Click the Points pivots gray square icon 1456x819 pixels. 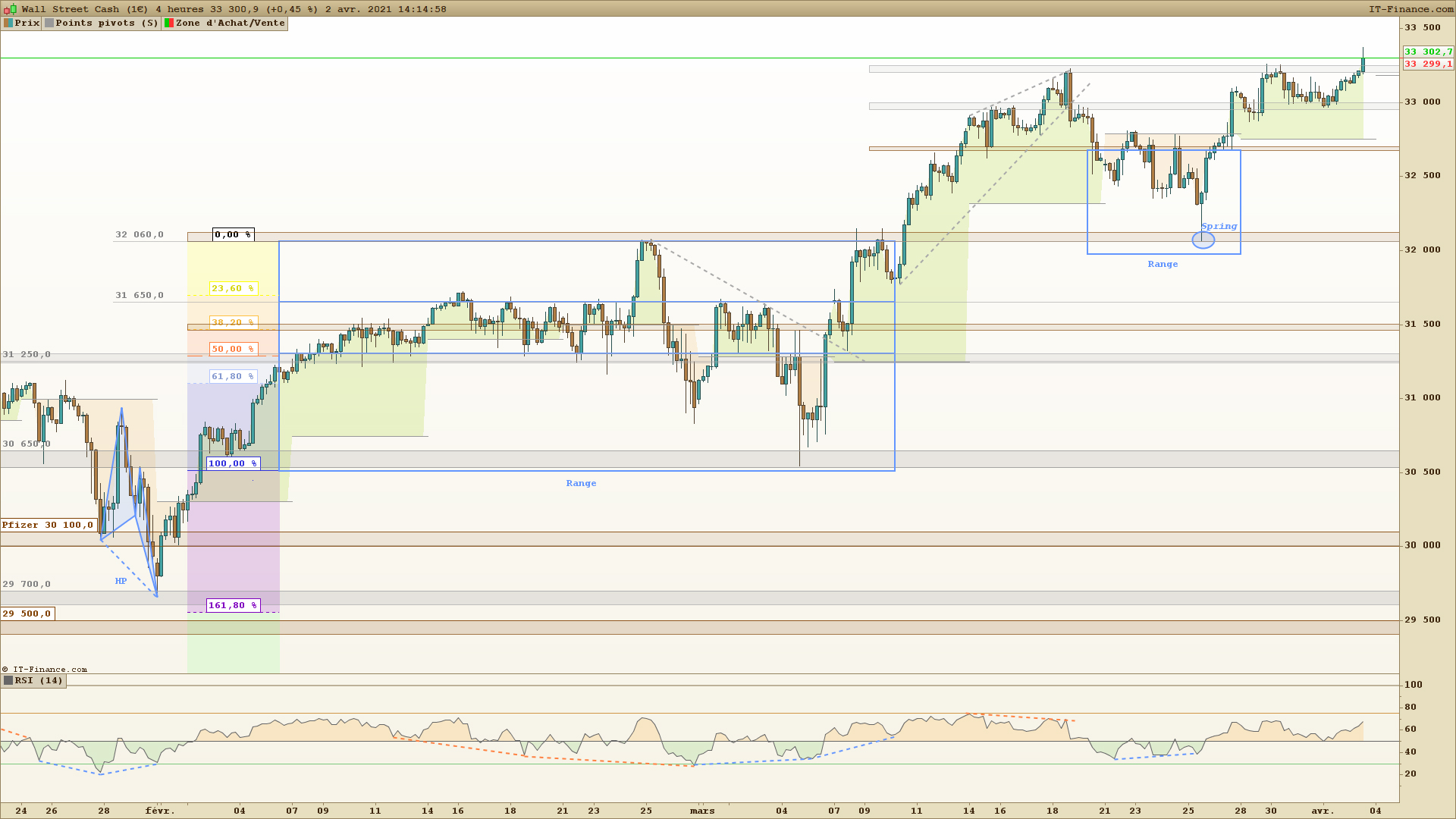click(x=49, y=24)
